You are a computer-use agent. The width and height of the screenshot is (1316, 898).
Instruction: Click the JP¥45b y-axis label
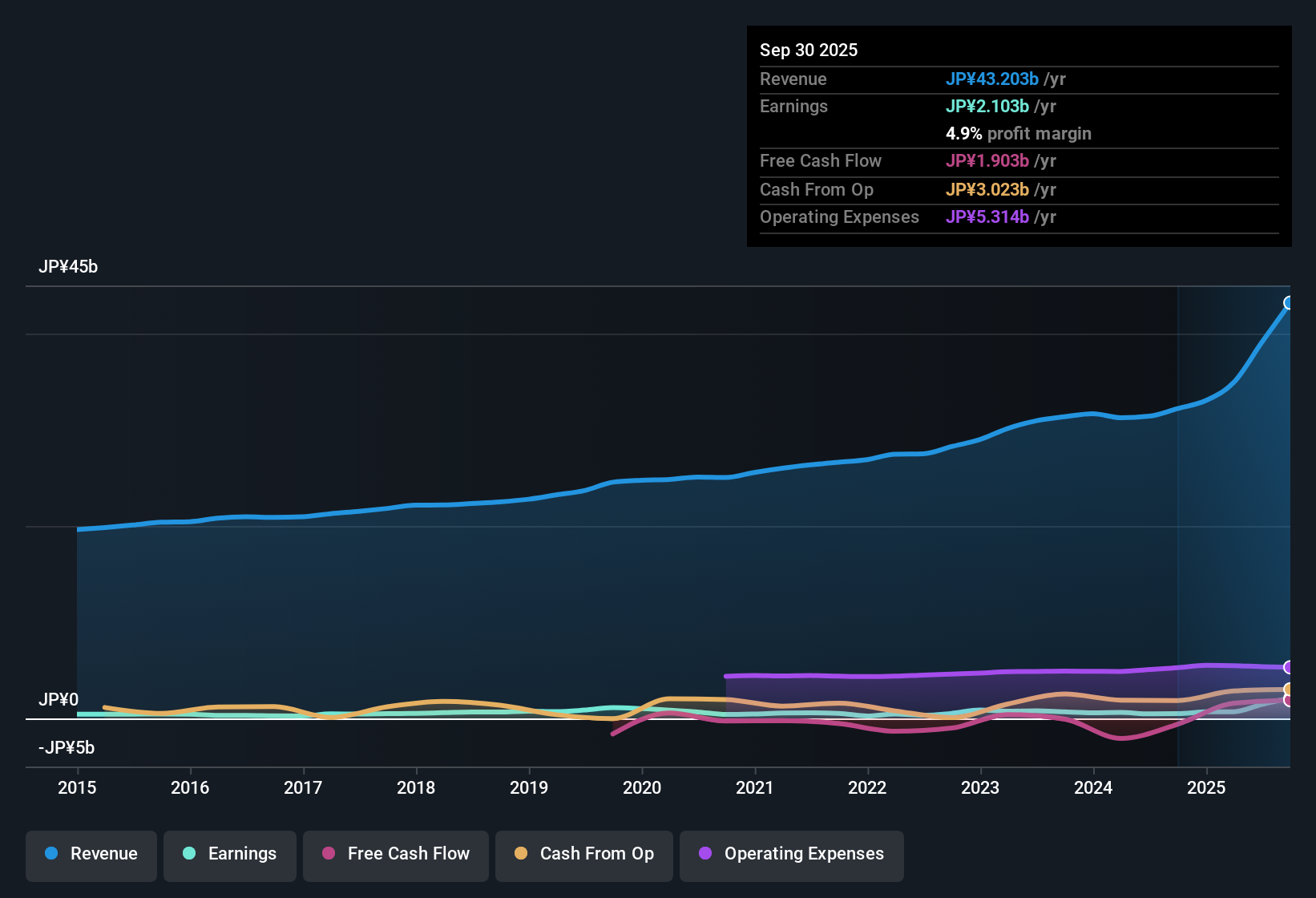tap(69, 266)
